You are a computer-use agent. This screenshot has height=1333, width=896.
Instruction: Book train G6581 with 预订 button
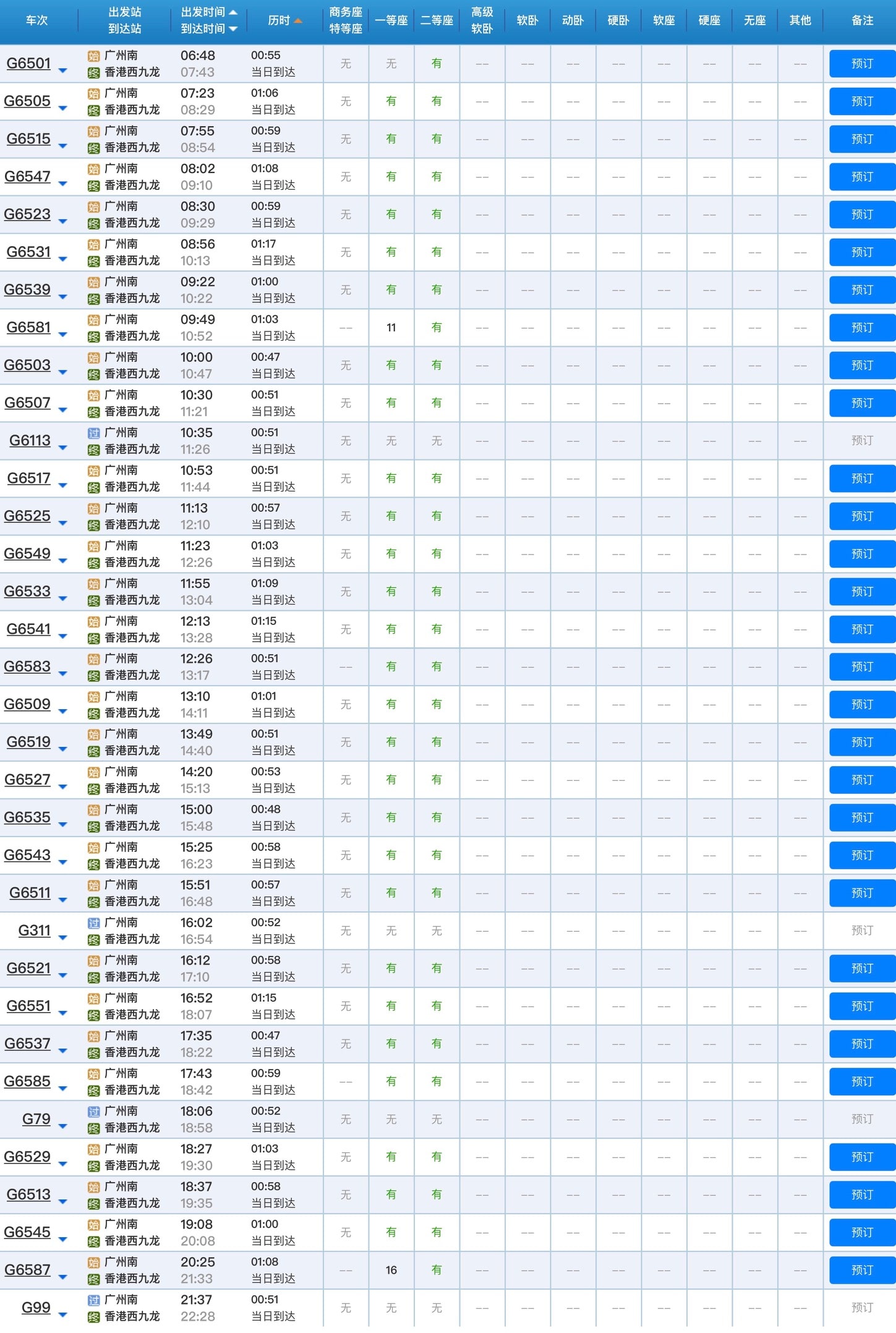point(862,328)
